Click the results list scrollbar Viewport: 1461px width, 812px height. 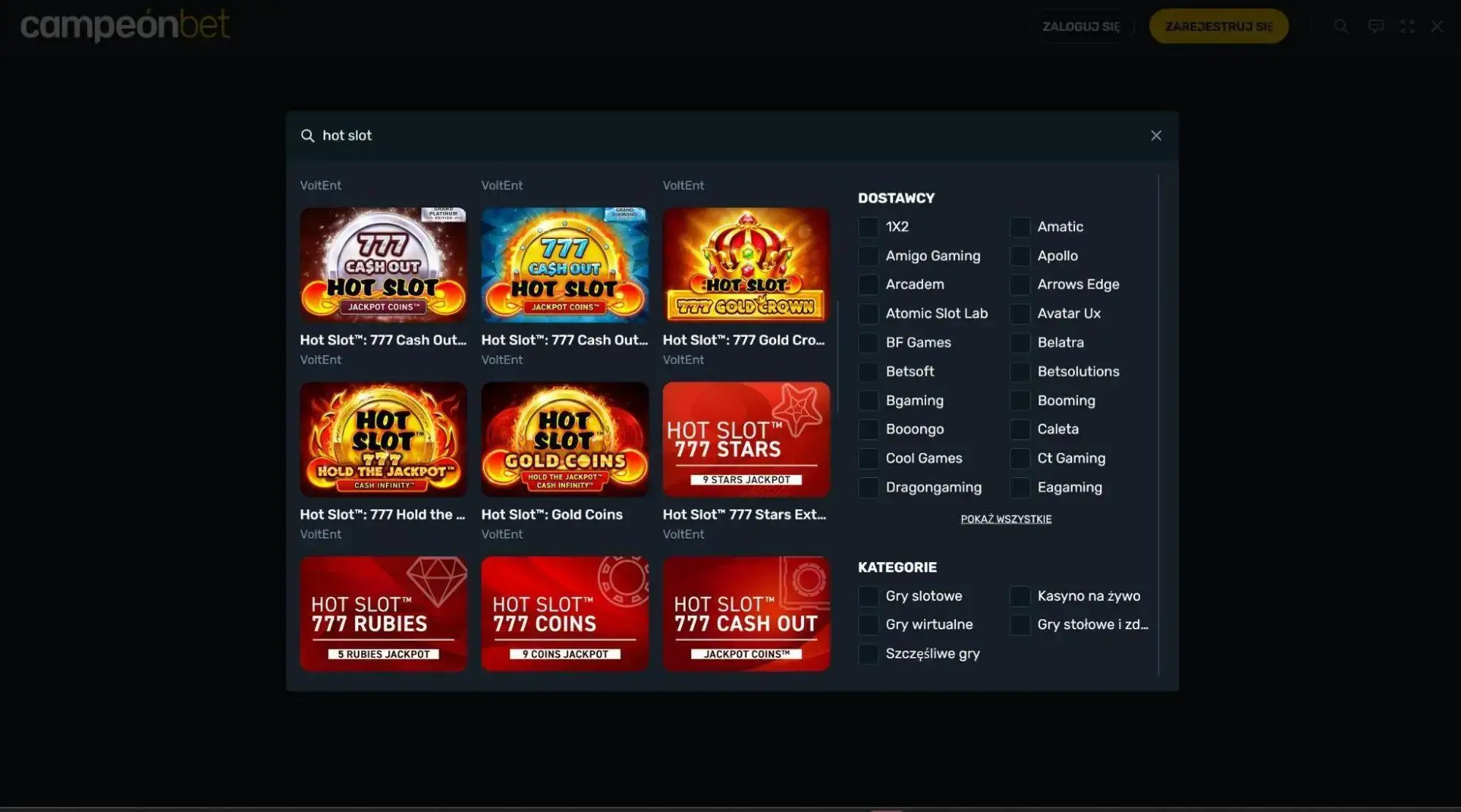[837, 357]
